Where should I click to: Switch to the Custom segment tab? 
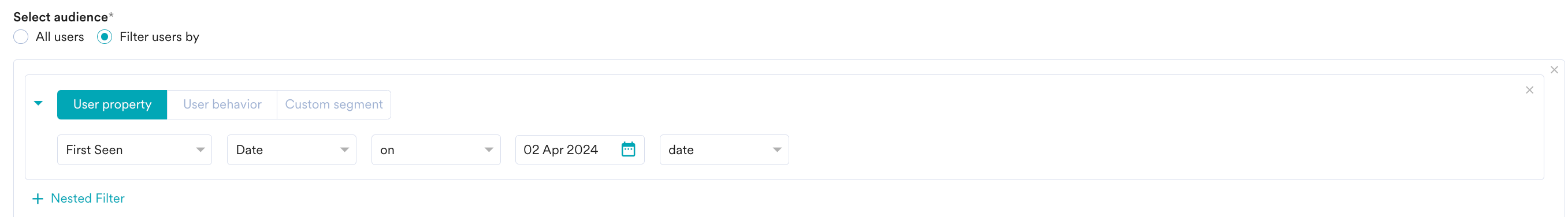click(x=333, y=104)
